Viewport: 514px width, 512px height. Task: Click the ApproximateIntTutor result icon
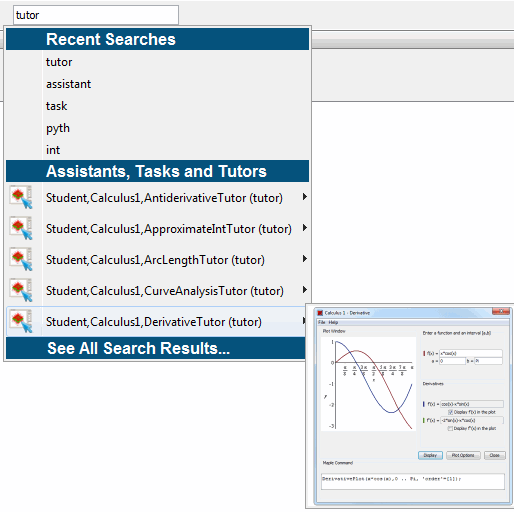21,228
